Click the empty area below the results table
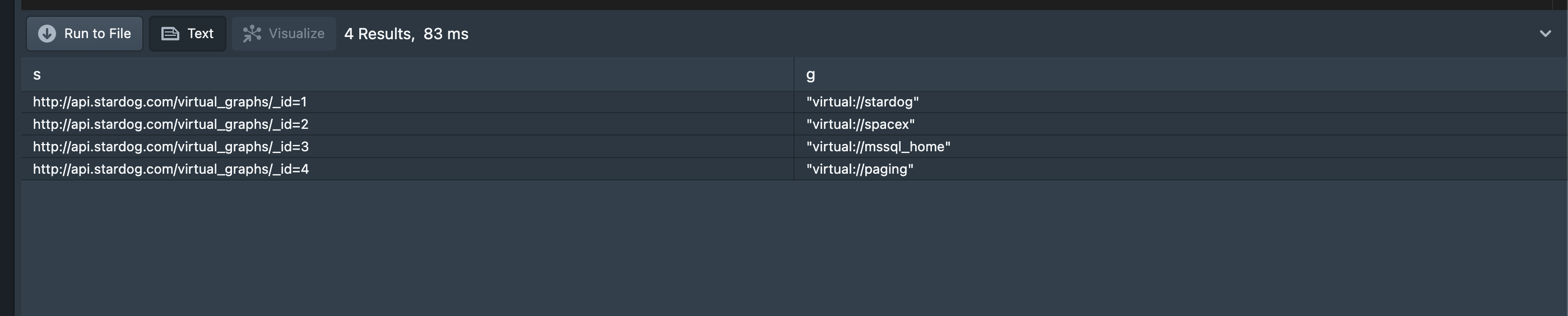This screenshot has width=1568, height=316. click(x=791, y=250)
